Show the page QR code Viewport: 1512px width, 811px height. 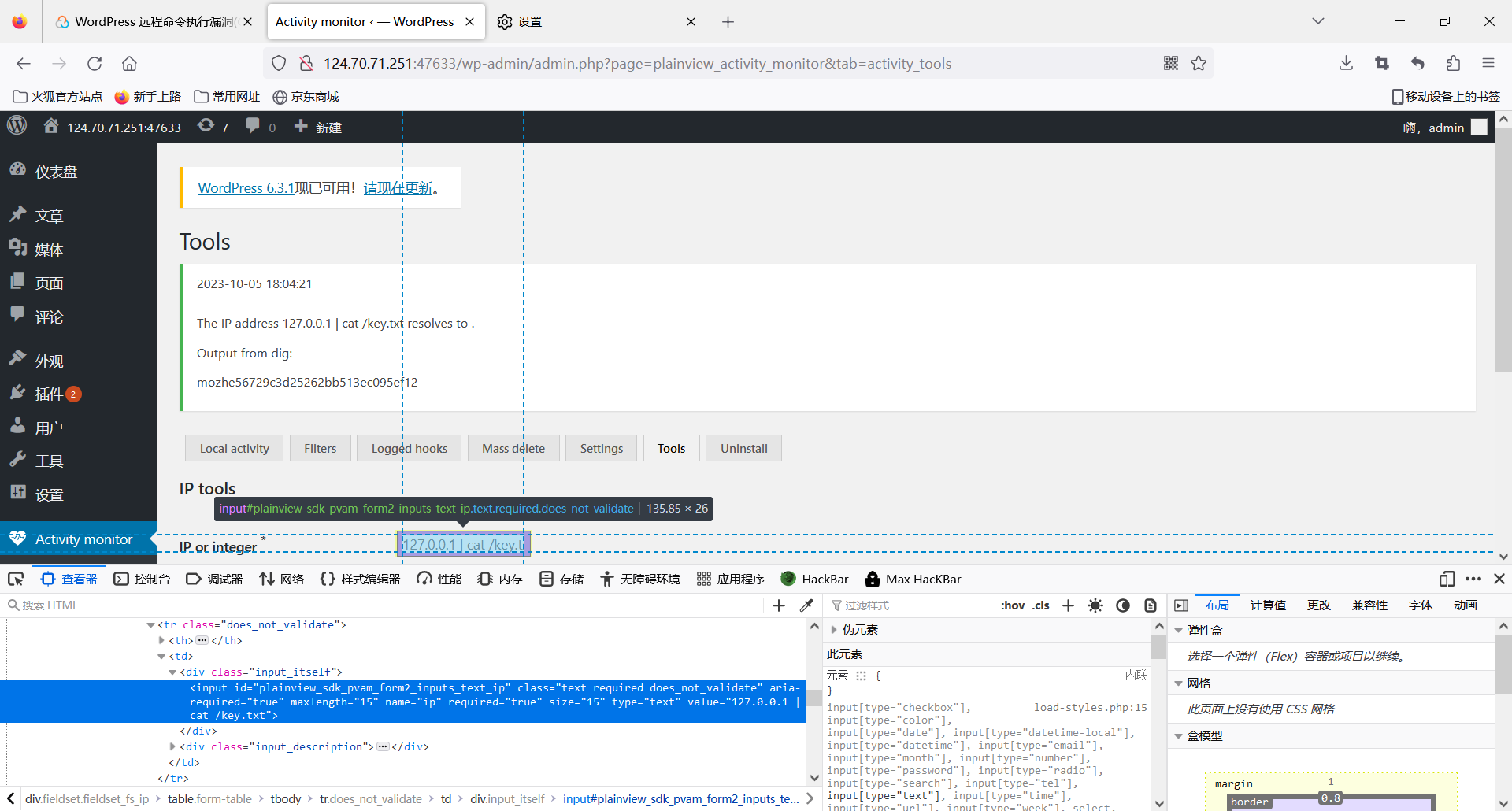[1171, 64]
